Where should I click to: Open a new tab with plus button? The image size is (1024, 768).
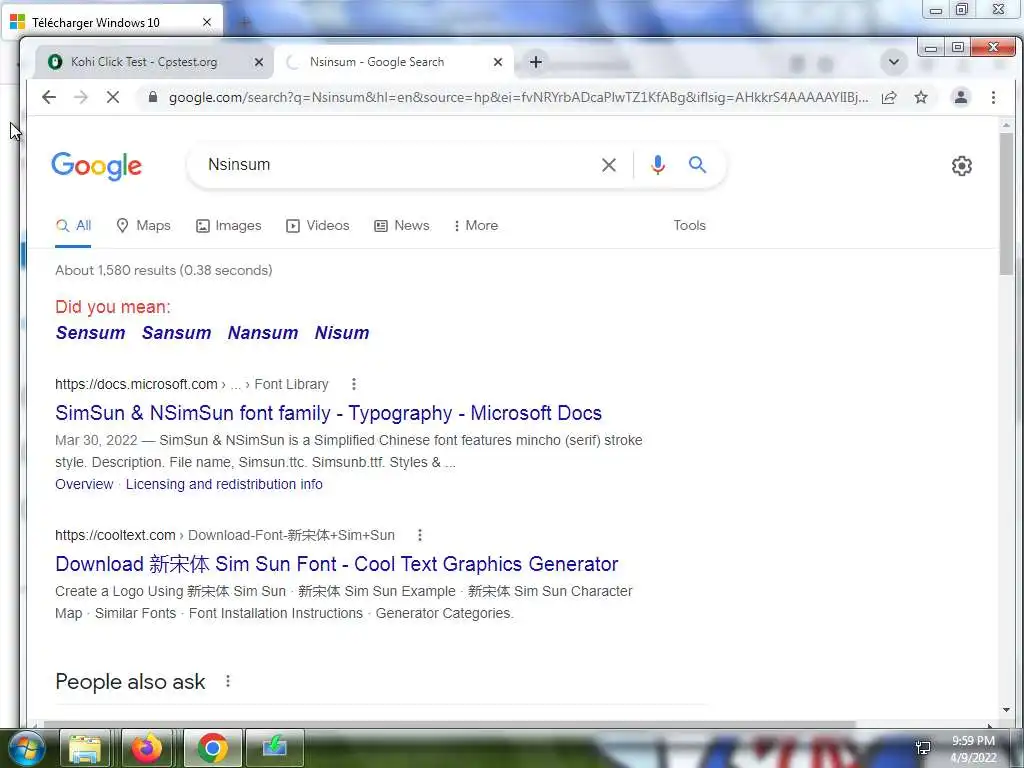pos(536,62)
